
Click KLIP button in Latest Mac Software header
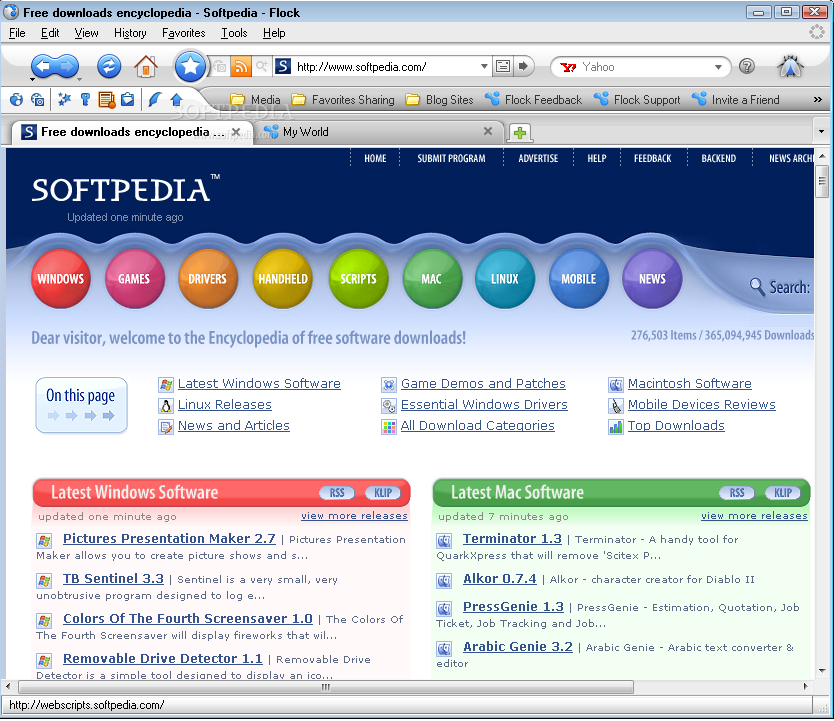(782, 493)
